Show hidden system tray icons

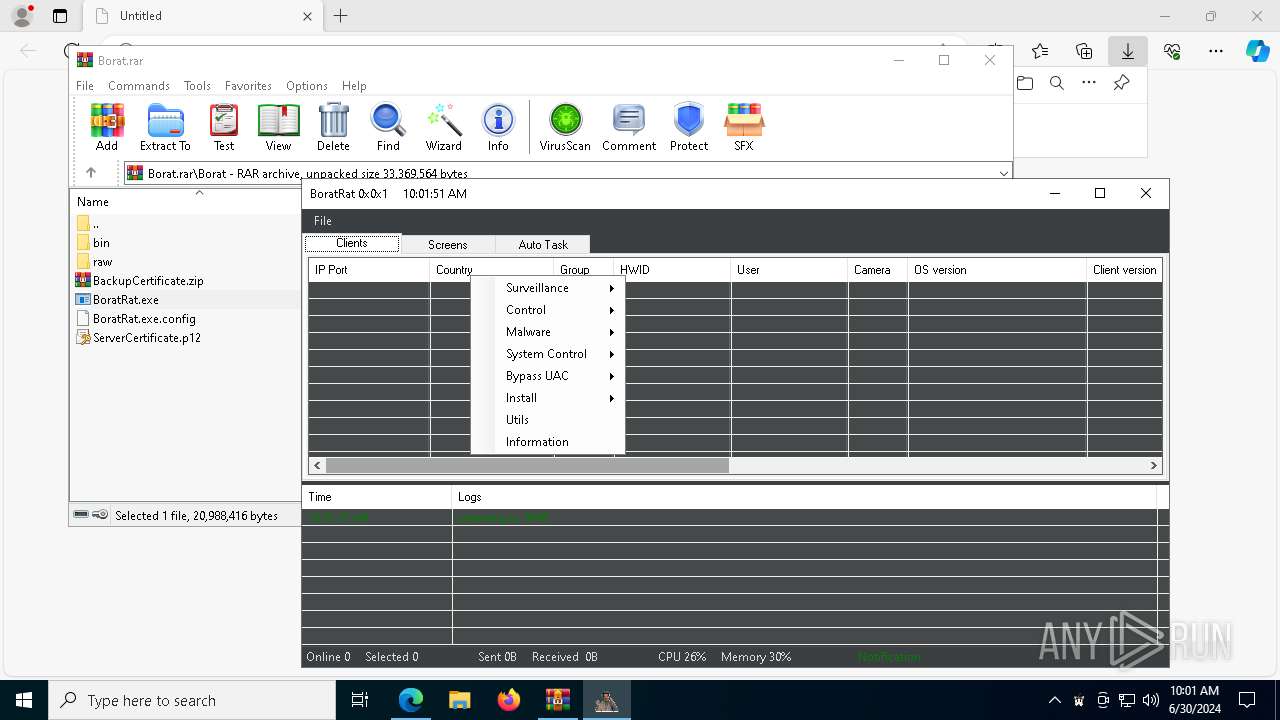(1054, 700)
